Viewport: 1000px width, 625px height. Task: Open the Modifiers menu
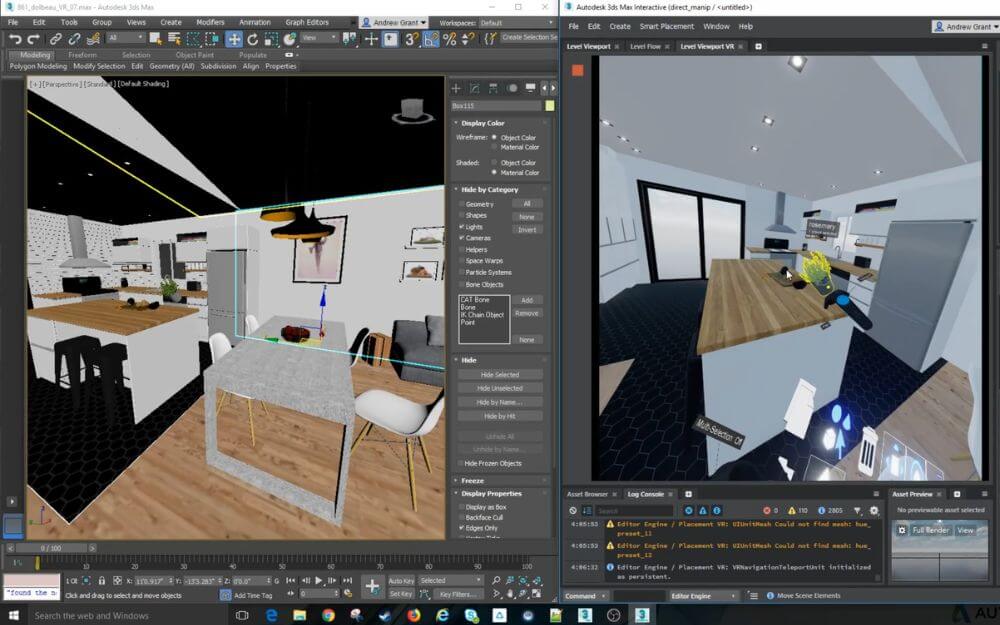pos(210,21)
